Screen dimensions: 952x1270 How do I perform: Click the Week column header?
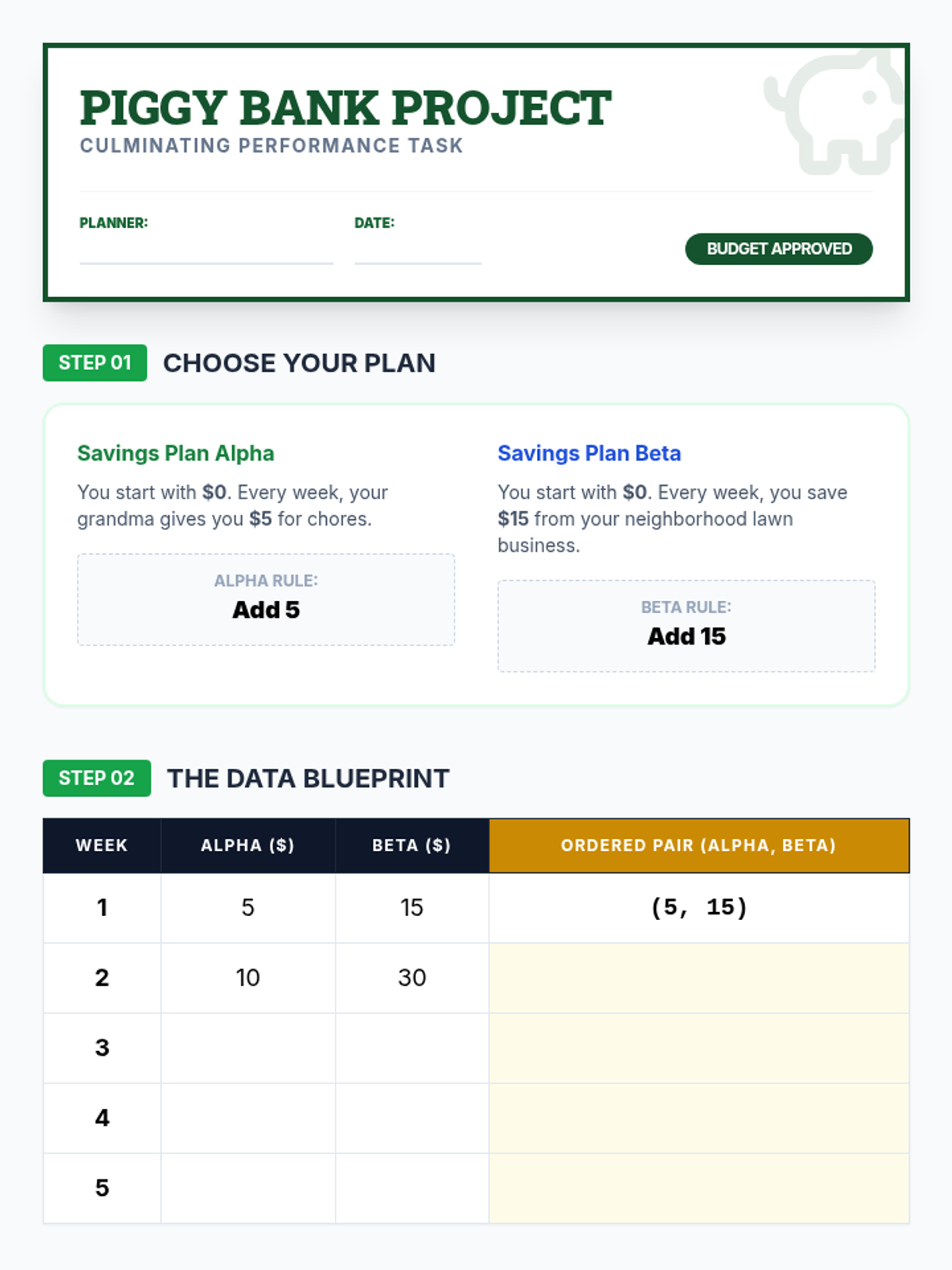click(x=102, y=845)
